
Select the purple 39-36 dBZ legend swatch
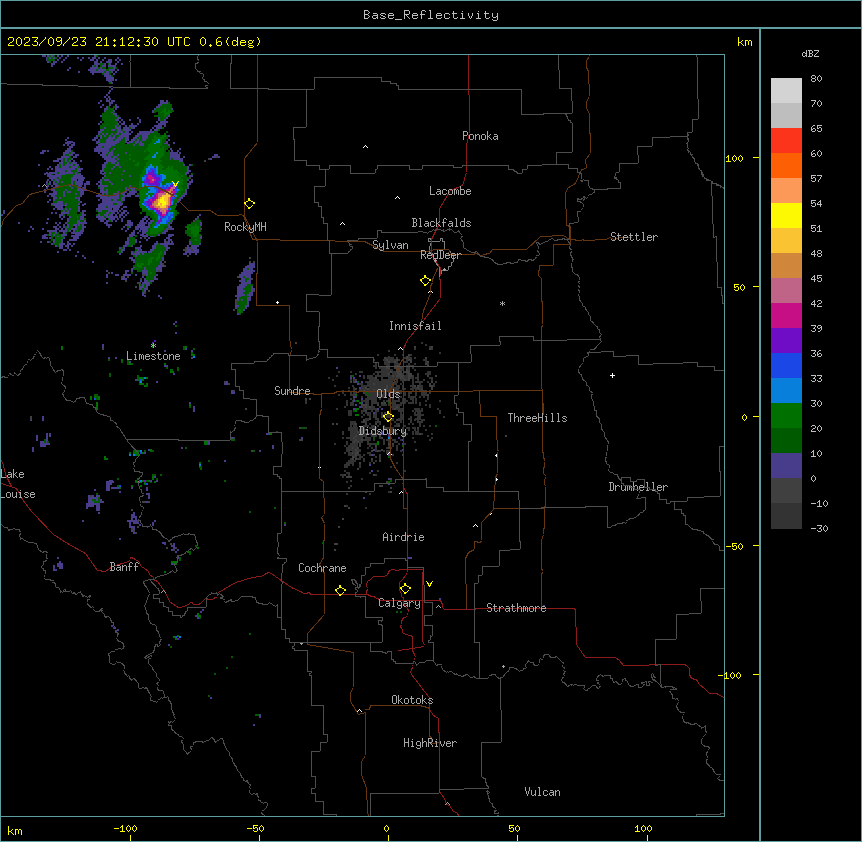point(786,341)
